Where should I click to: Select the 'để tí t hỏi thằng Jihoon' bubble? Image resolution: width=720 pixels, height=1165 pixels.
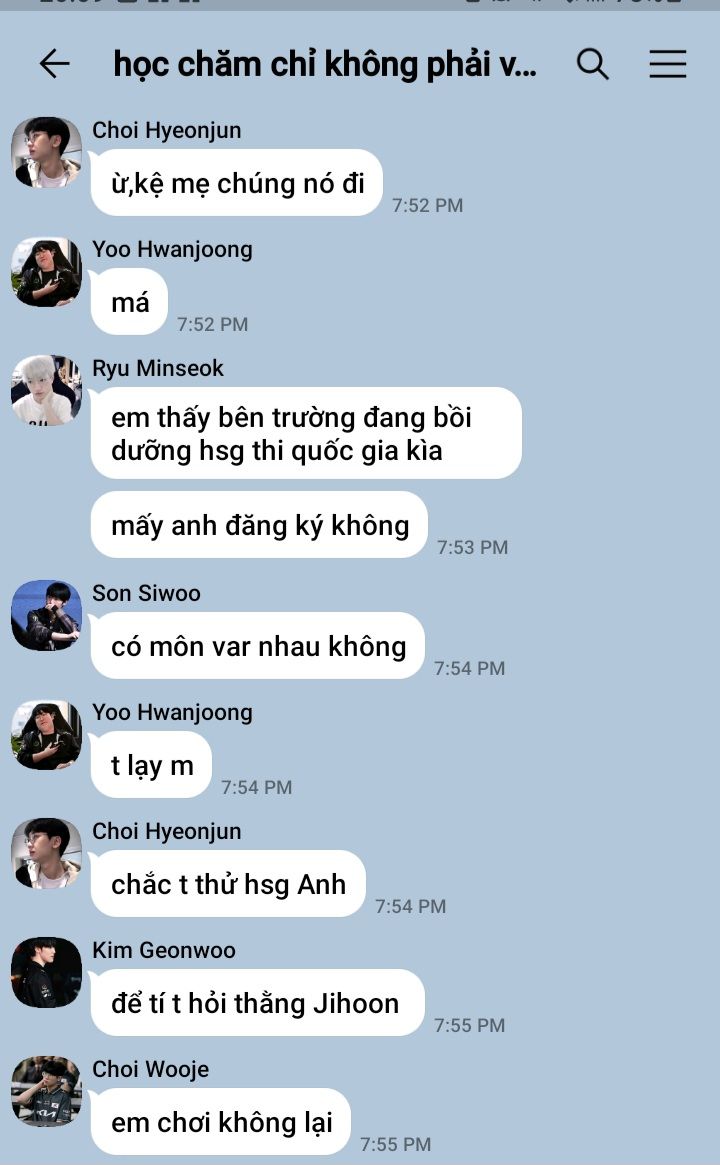pyautogui.click(x=258, y=1002)
